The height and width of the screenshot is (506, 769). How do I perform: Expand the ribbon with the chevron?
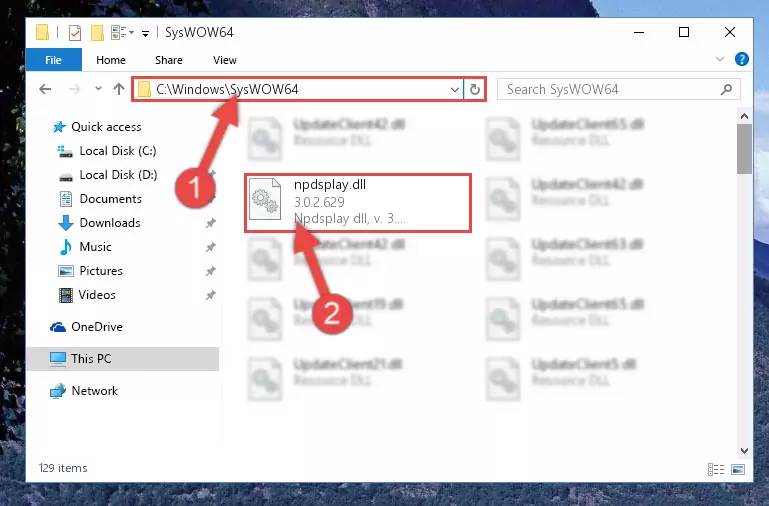coord(719,59)
